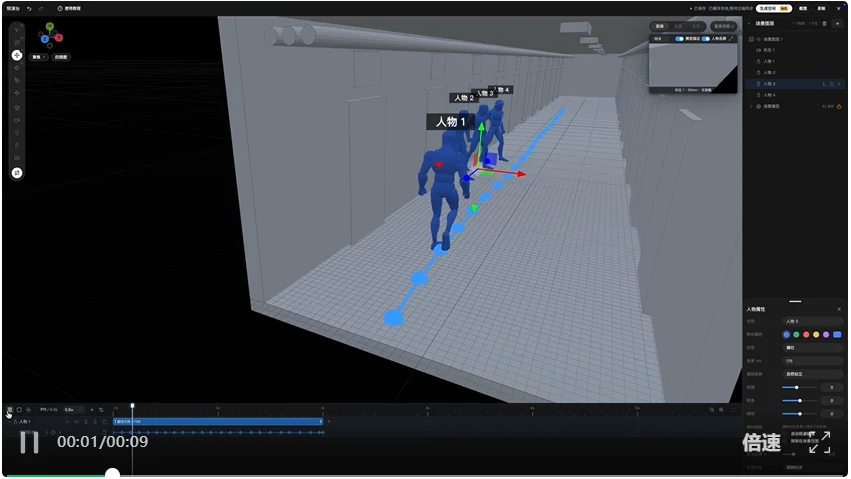Open the view dropdown at viewport top right

(723, 26)
